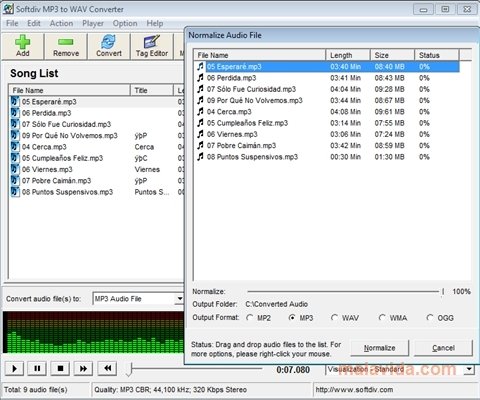Start playback with the Play button
This screenshot has height=400, width=480.
pyautogui.click(x=14, y=368)
